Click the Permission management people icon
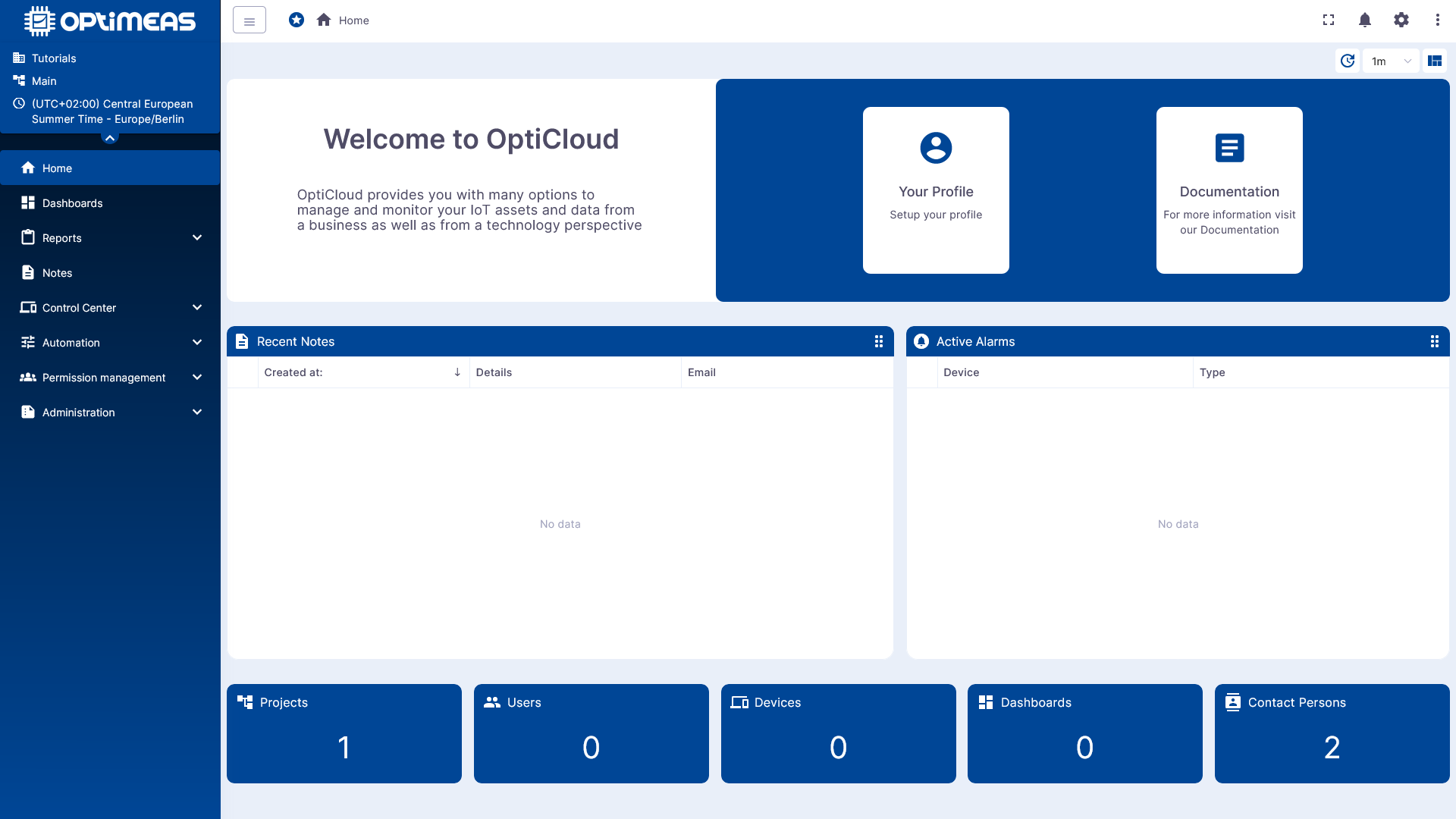Screen dimensions: 1456x819 (28, 377)
